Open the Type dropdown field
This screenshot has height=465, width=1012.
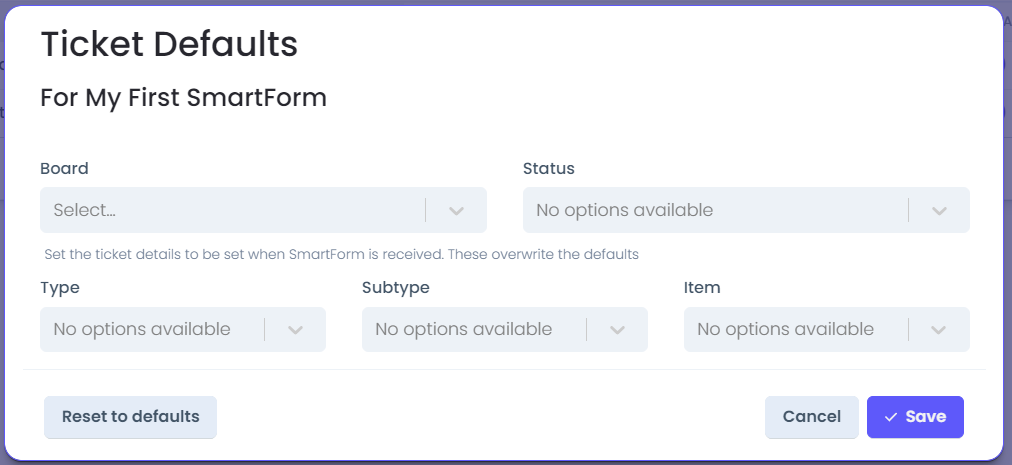coord(183,329)
